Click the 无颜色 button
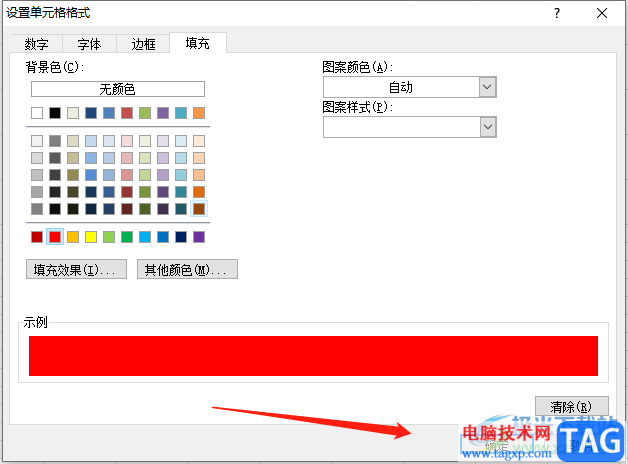 pos(118,89)
